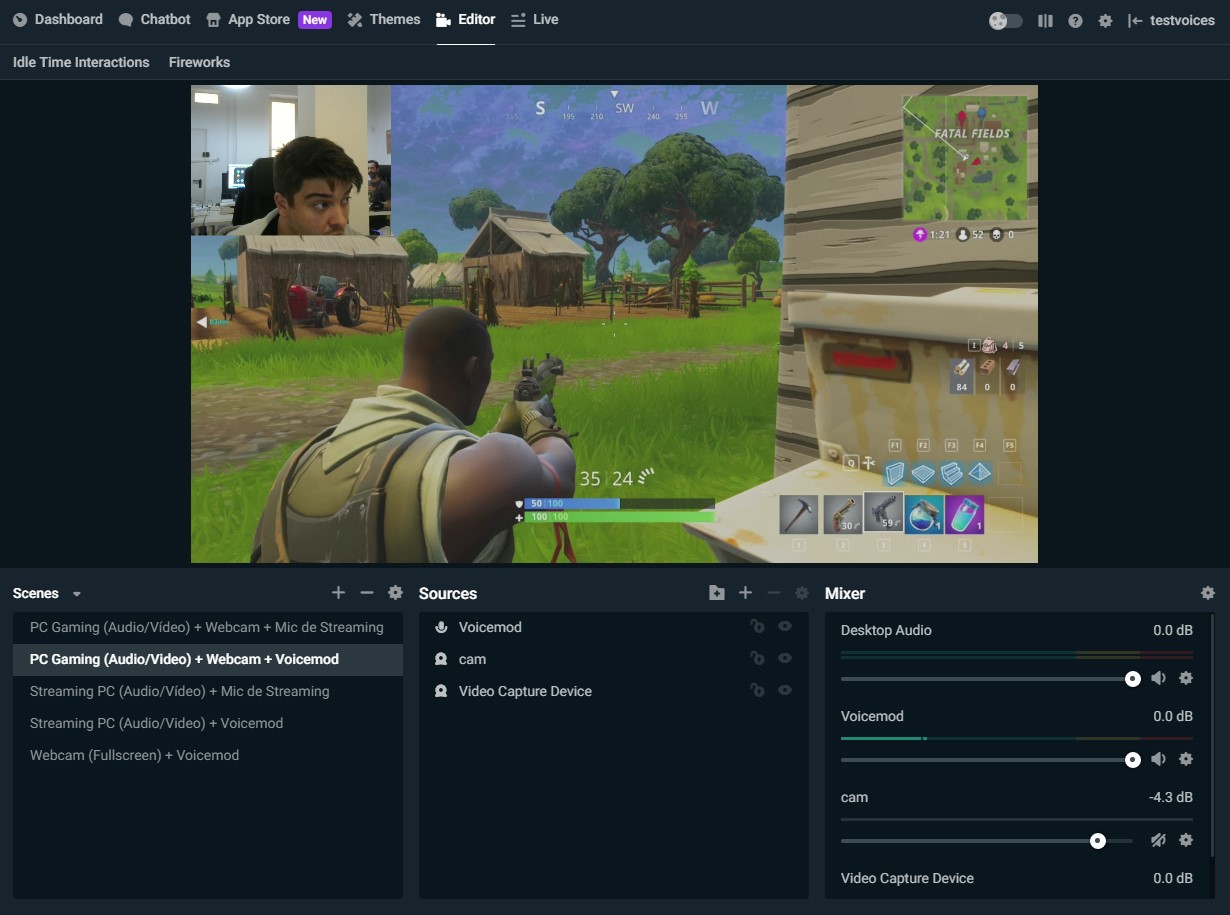Select the Editor tab
Screen dimensions: 1230x915
click(466, 20)
